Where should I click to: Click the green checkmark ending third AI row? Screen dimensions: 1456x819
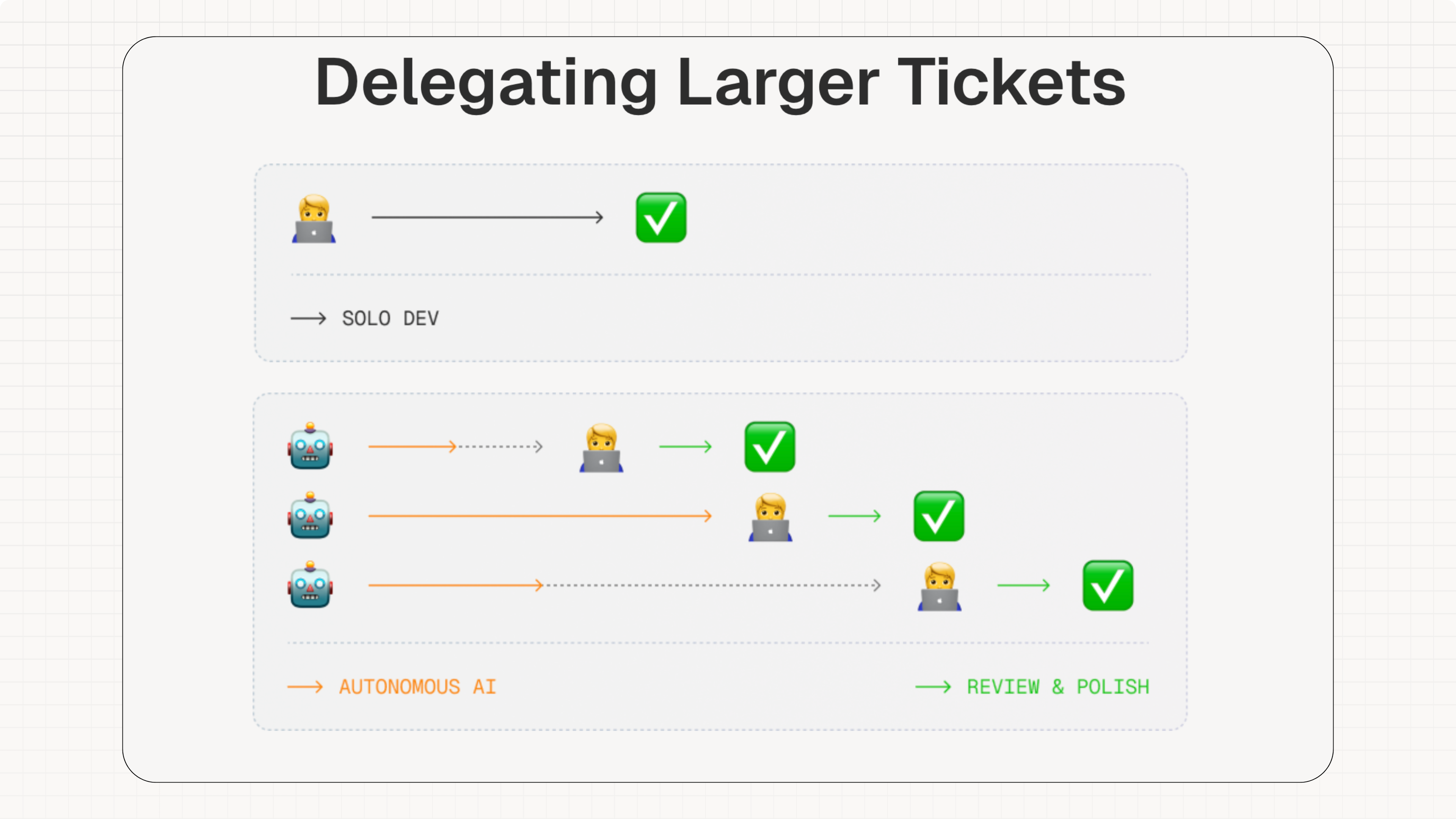[x=1108, y=585]
